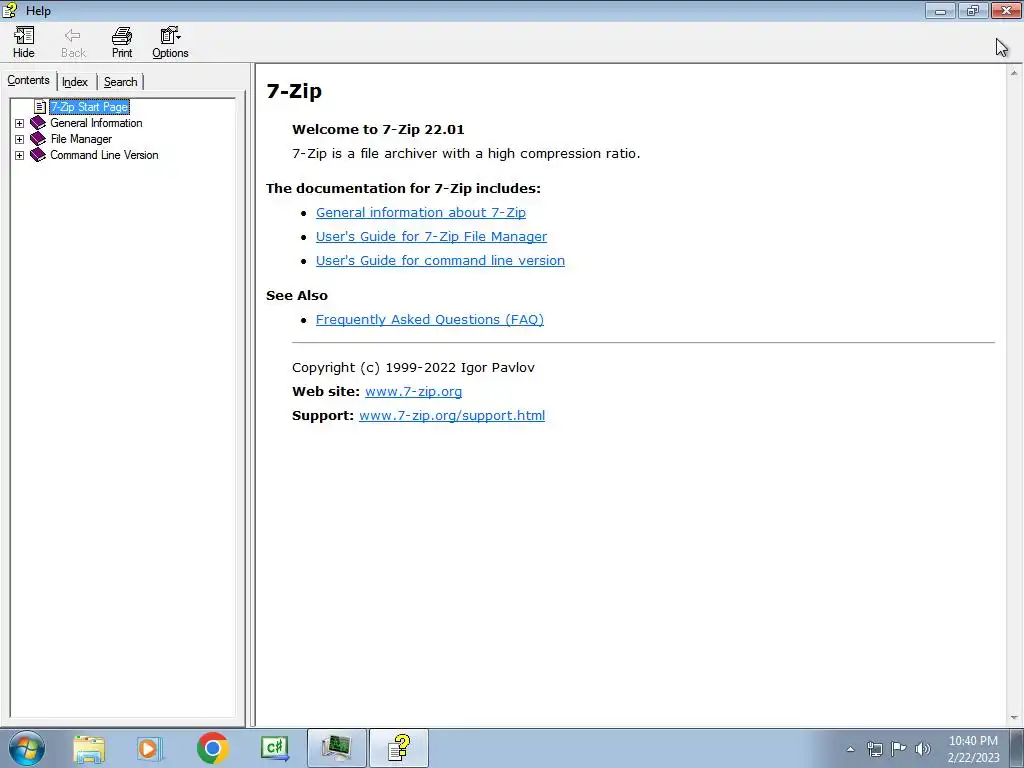1024x768 pixels.
Task: Open the www.7-zip.org/support.html link
Action: point(452,415)
